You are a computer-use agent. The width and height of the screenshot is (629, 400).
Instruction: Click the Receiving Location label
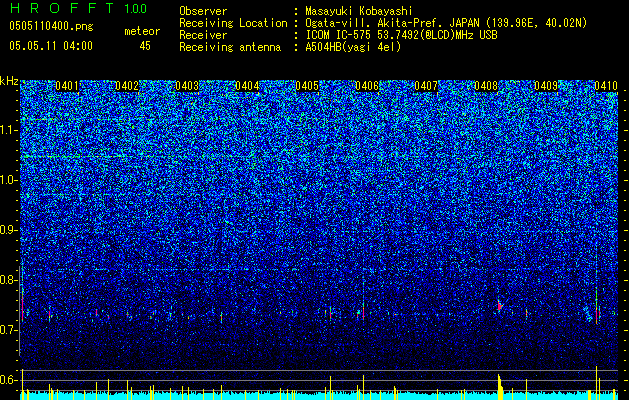(233, 23)
